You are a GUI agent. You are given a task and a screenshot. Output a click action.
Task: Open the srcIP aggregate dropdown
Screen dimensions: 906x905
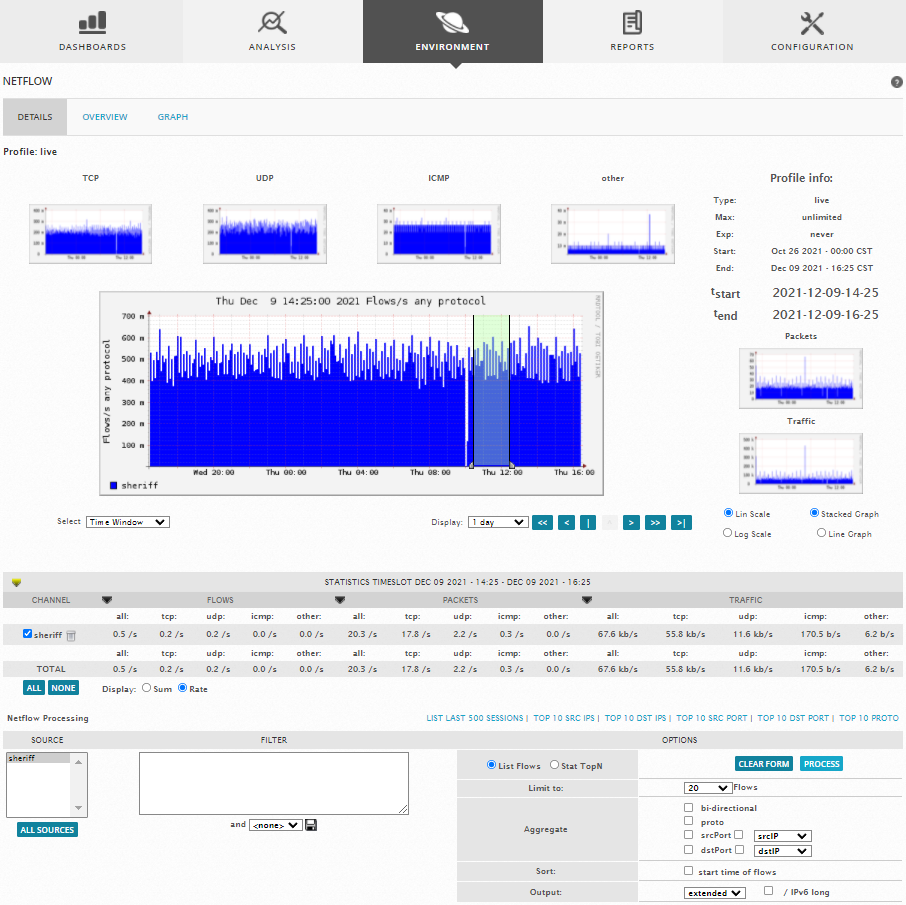point(782,836)
